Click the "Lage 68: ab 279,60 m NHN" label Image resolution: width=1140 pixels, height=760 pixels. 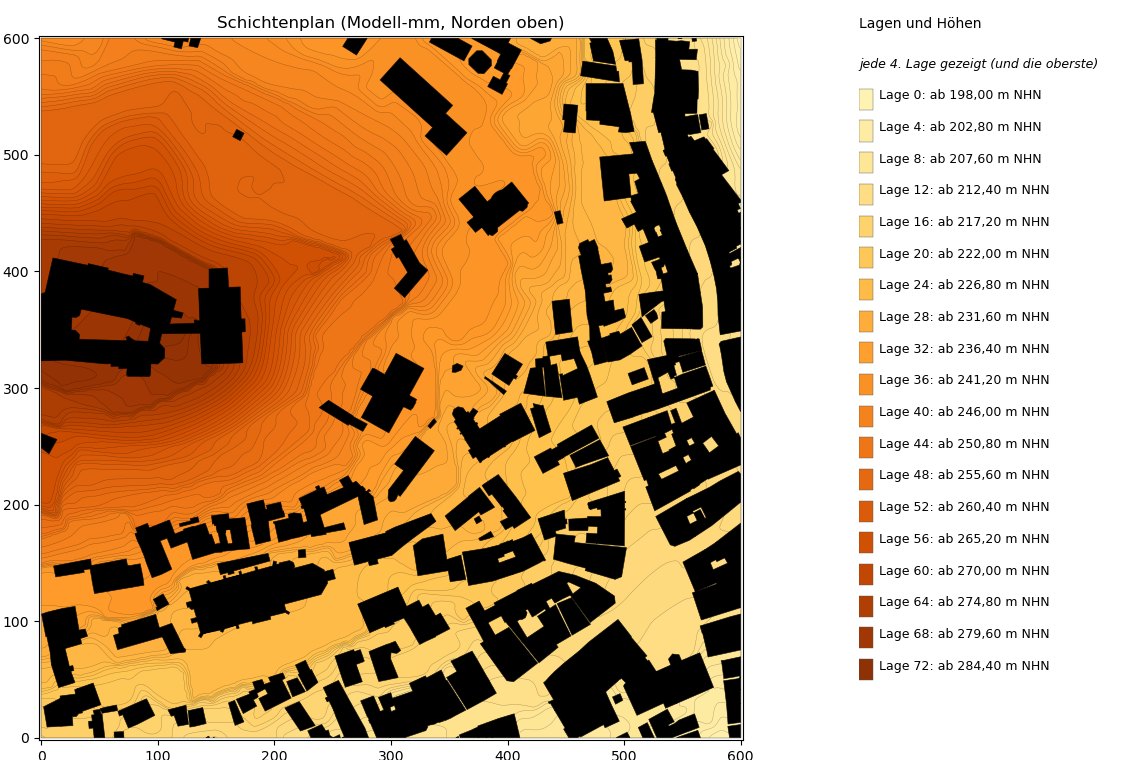[x=964, y=633]
